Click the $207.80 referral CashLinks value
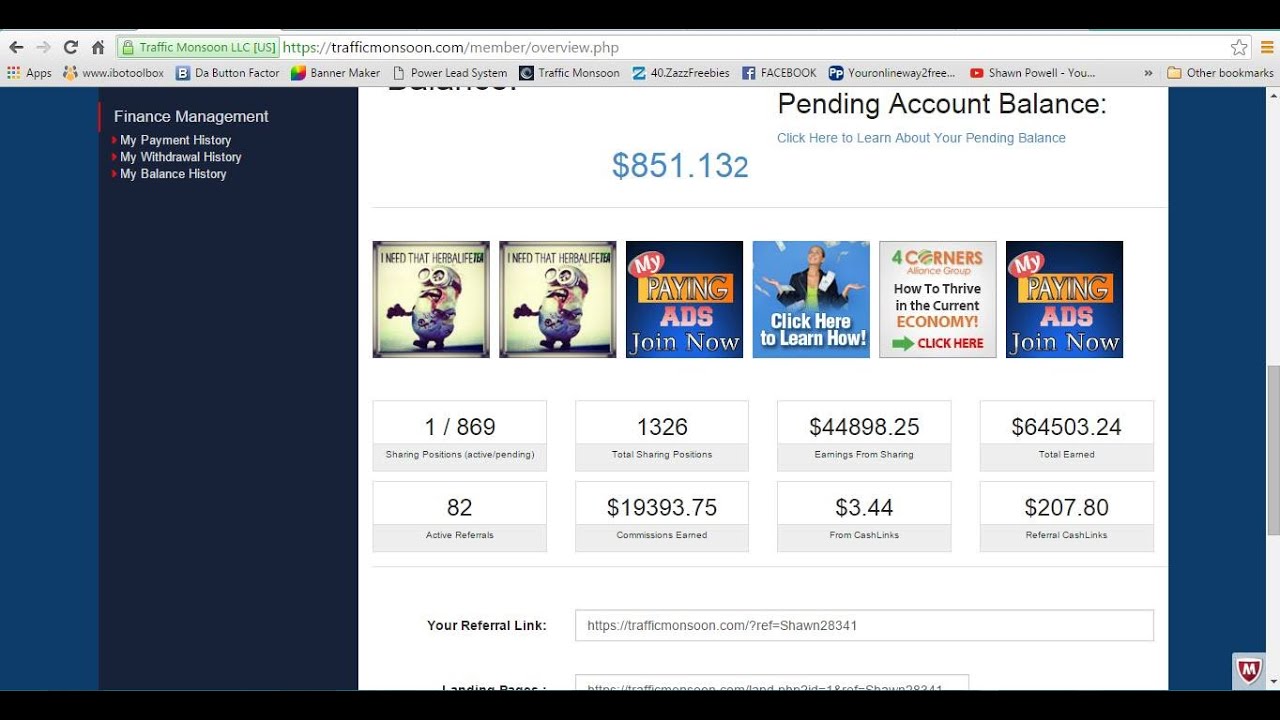This screenshot has height=720, width=1280. pyautogui.click(x=1066, y=508)
